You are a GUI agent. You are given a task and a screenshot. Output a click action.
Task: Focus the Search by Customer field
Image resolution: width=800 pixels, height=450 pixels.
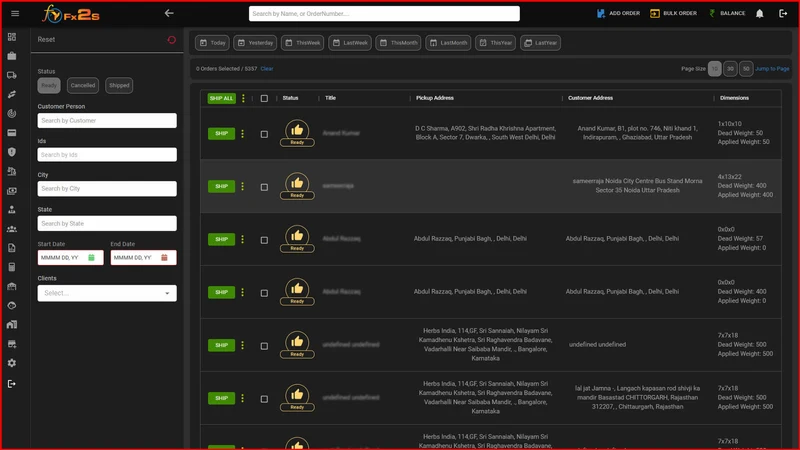(x=107, y=120)
